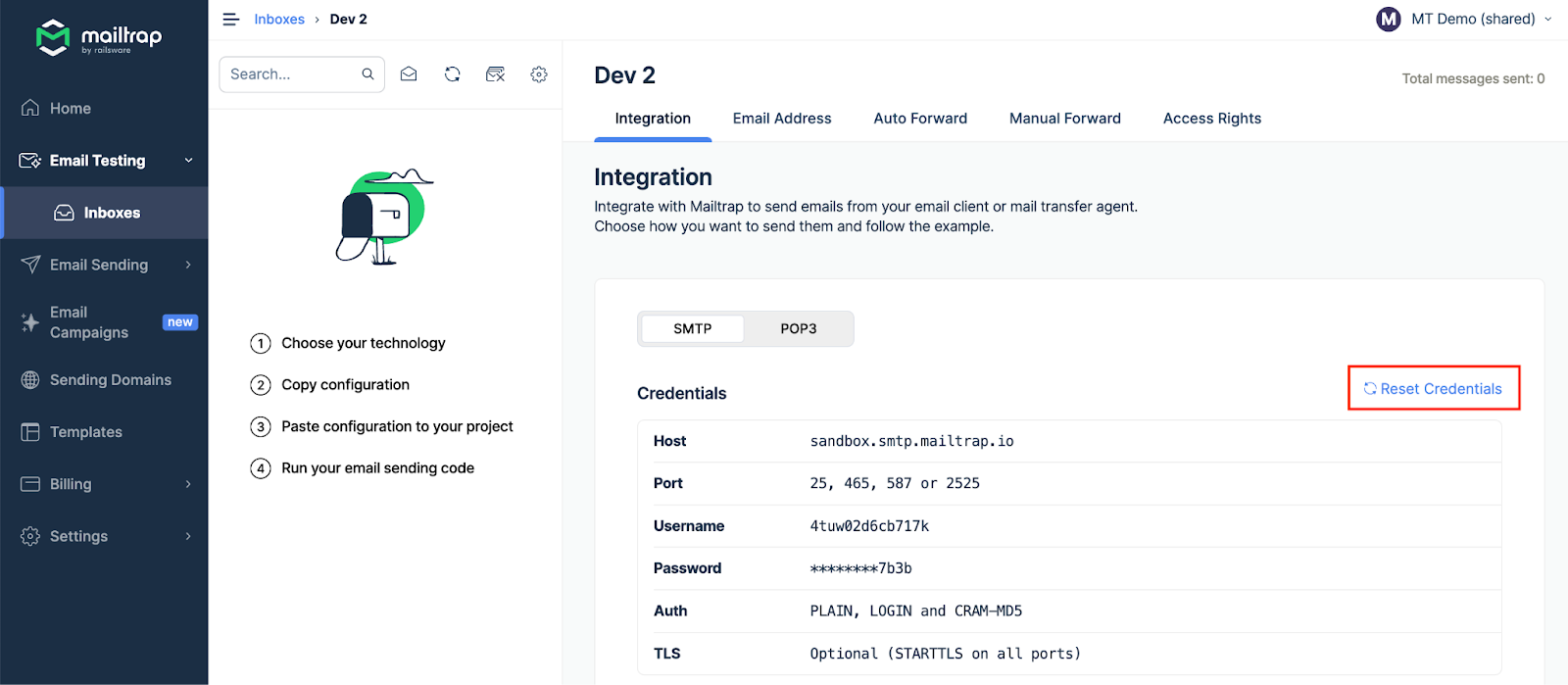
Task: Open the Auto Forward tab
Action: 920,119
